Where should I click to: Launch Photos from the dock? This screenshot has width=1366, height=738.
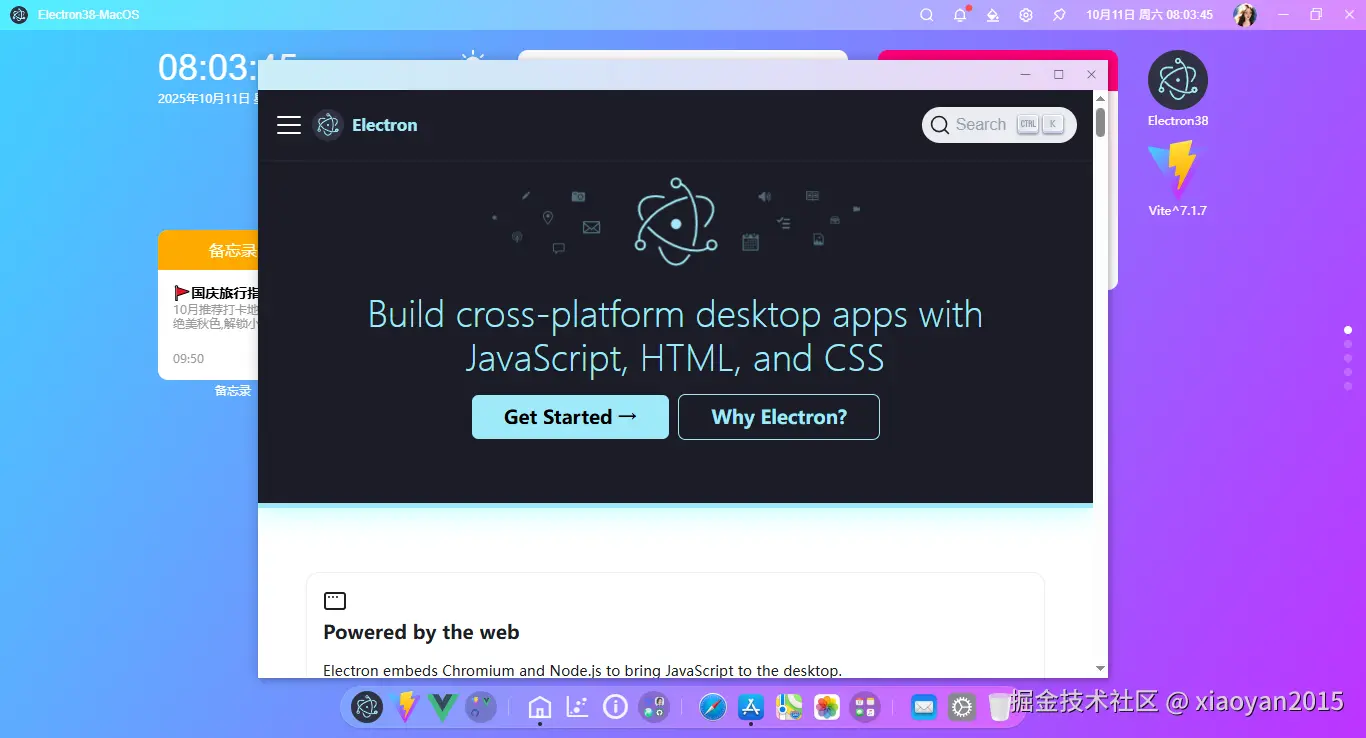pos(827,707)
